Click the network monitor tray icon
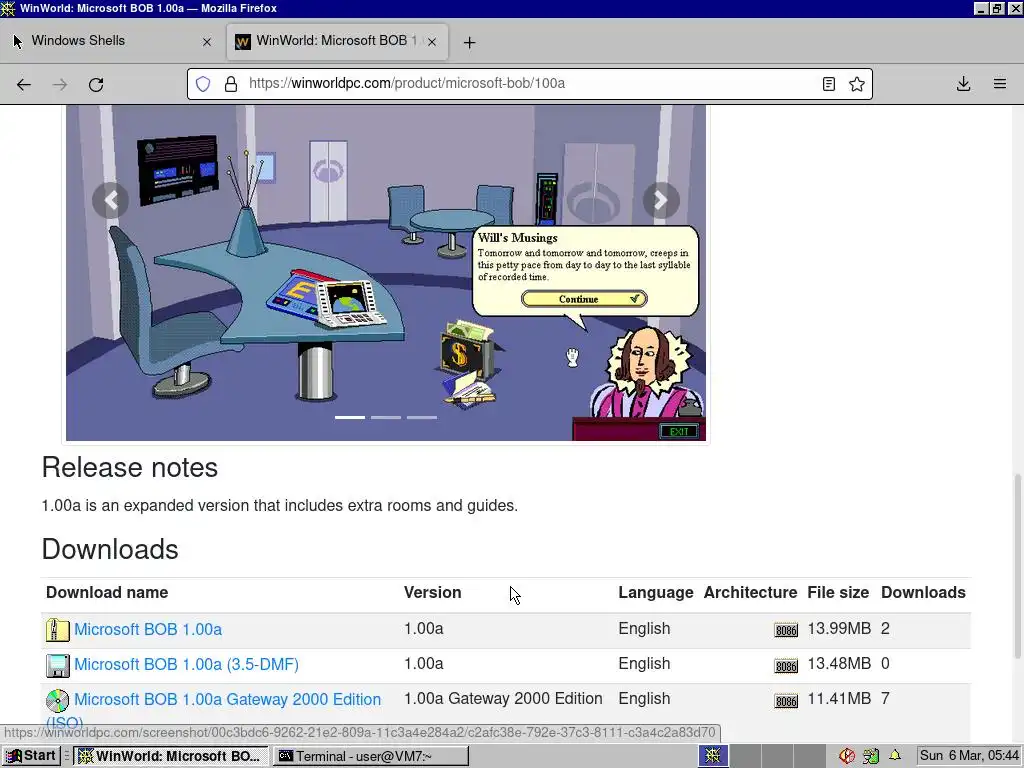The image size is (1024, 768). click(871, 756)
